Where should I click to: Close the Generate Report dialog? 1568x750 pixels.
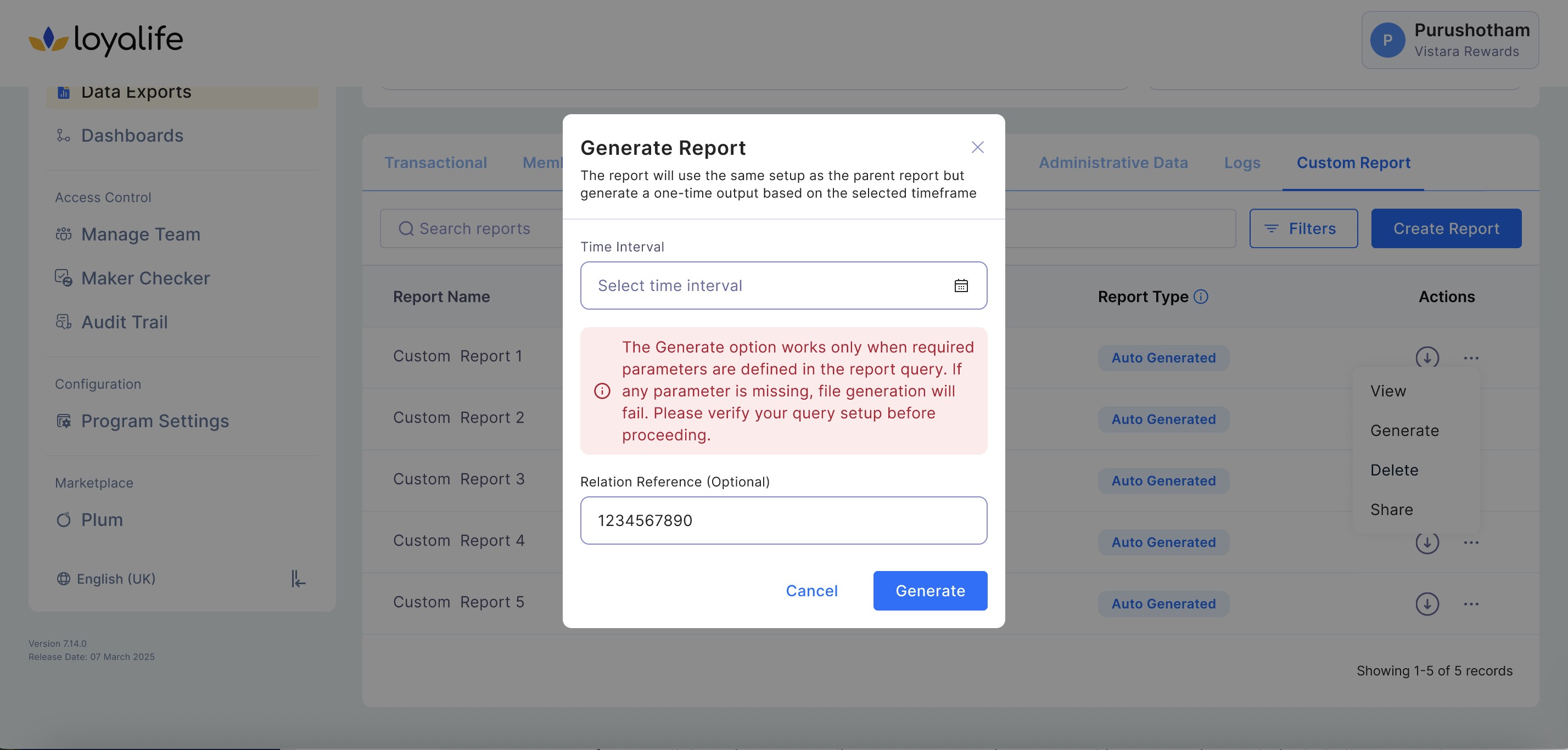[977, 147]
